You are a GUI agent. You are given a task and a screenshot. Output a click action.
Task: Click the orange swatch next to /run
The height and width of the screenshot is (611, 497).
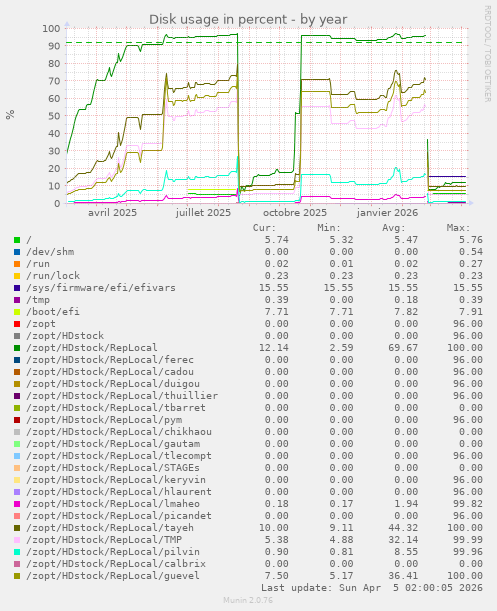click(x=17, y=264)
